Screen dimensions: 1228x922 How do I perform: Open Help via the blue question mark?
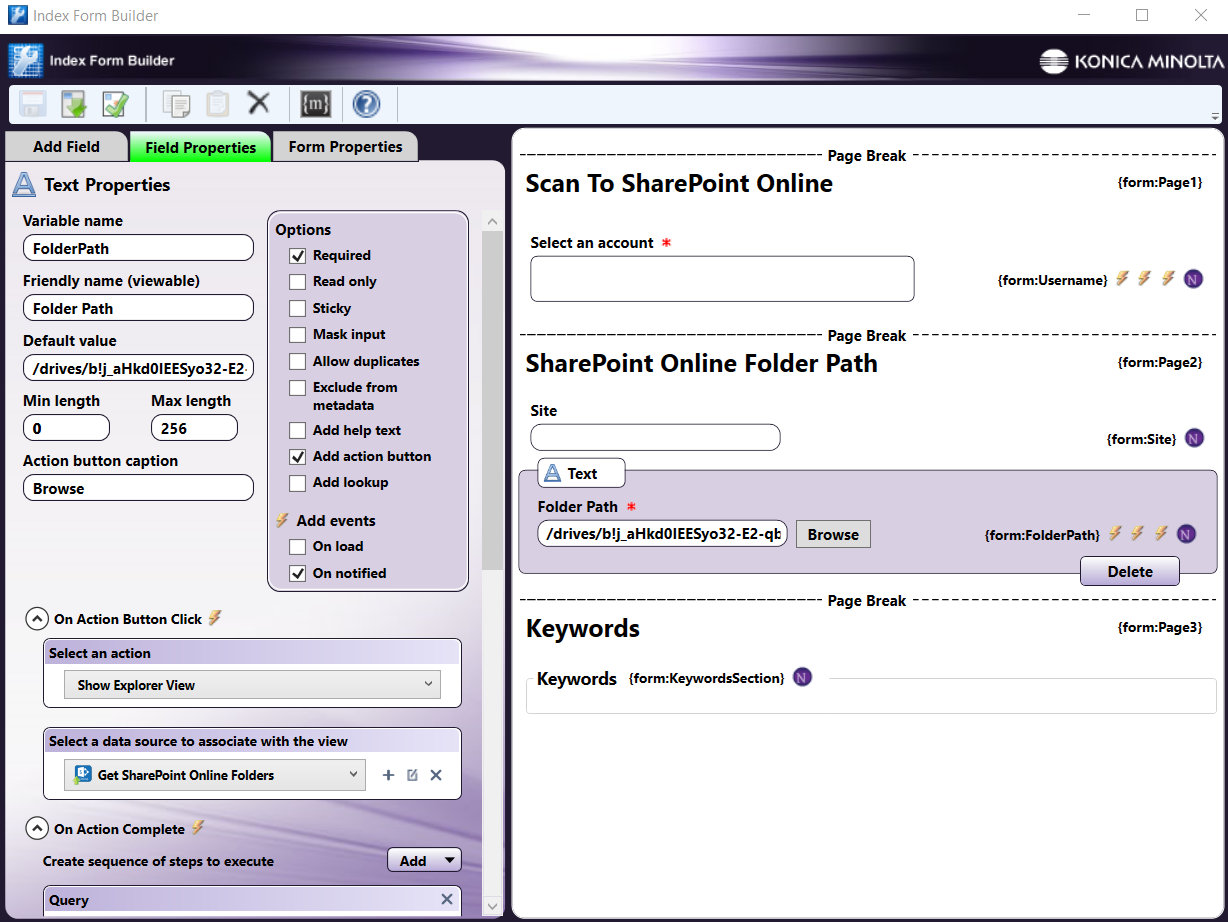(367, 104)
